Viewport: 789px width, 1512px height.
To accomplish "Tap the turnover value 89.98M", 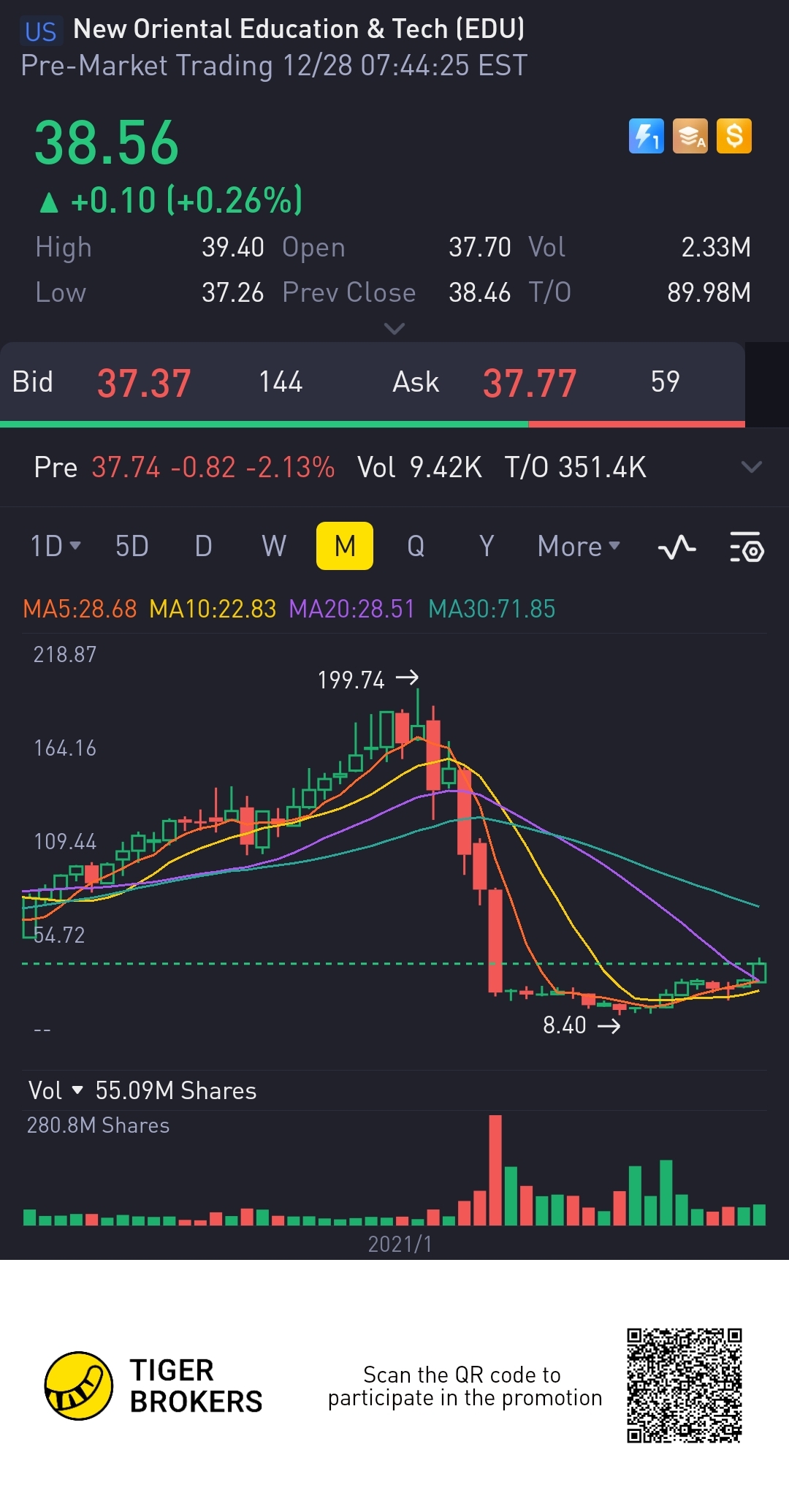I will [709, 292].
